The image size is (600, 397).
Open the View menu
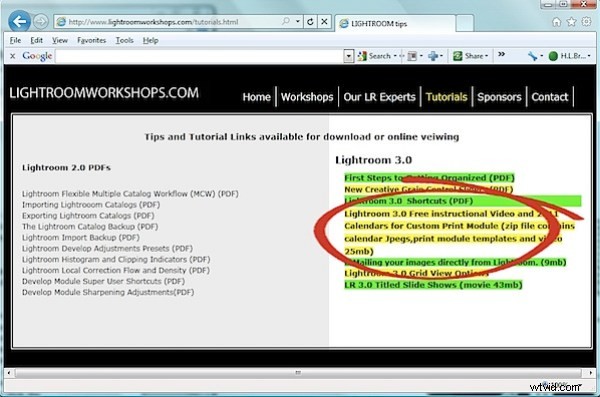tap(60, 40)
